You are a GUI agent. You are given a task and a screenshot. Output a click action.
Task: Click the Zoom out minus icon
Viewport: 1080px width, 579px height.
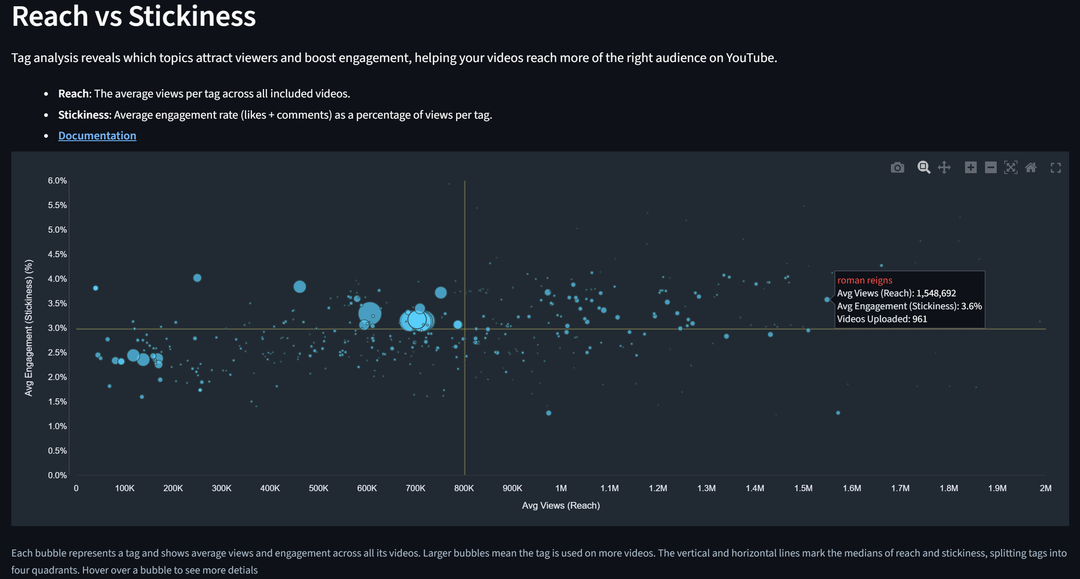[x=990, y=167]
